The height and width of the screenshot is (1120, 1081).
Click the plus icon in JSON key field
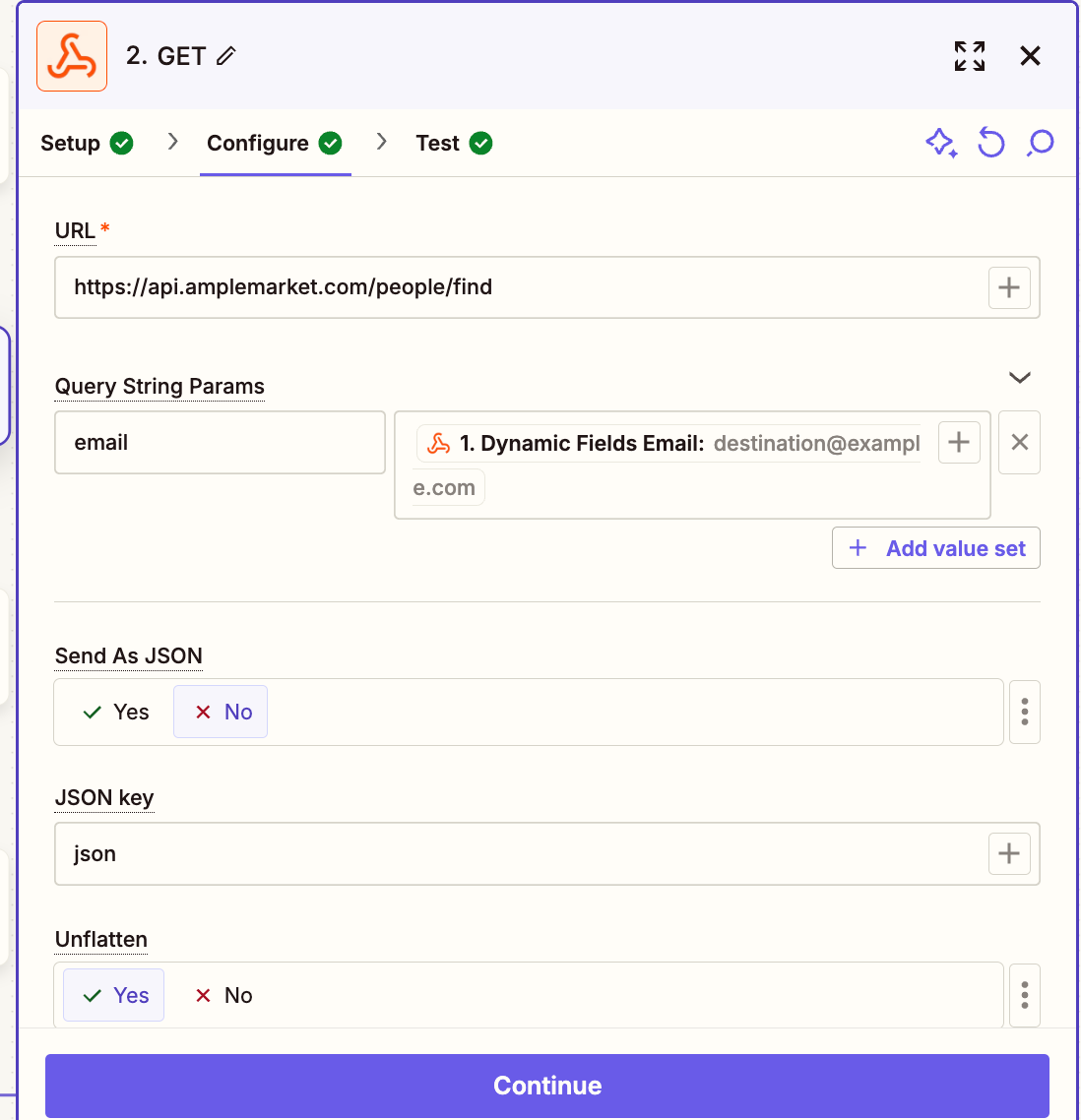[1009, 854]
